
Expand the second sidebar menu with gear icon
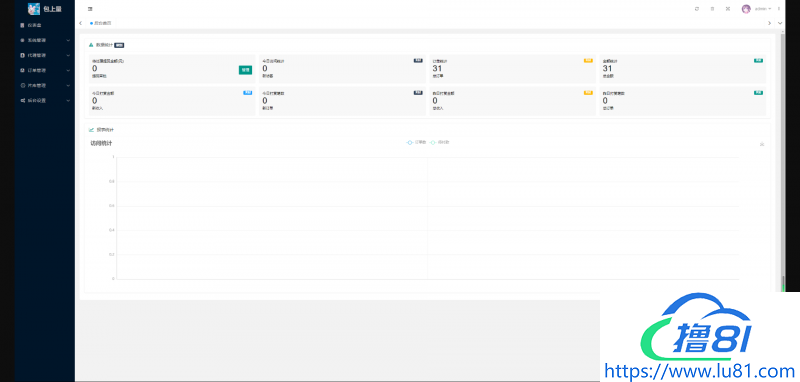click(44, 40)
